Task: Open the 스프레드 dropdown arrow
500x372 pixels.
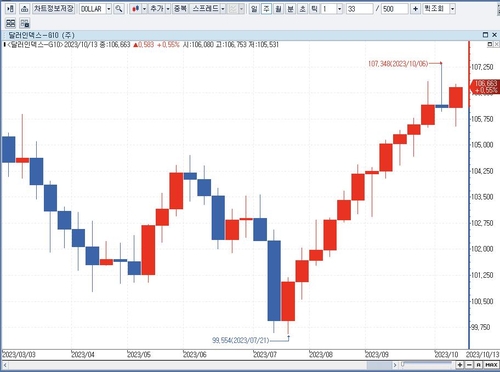Action: 223,9
